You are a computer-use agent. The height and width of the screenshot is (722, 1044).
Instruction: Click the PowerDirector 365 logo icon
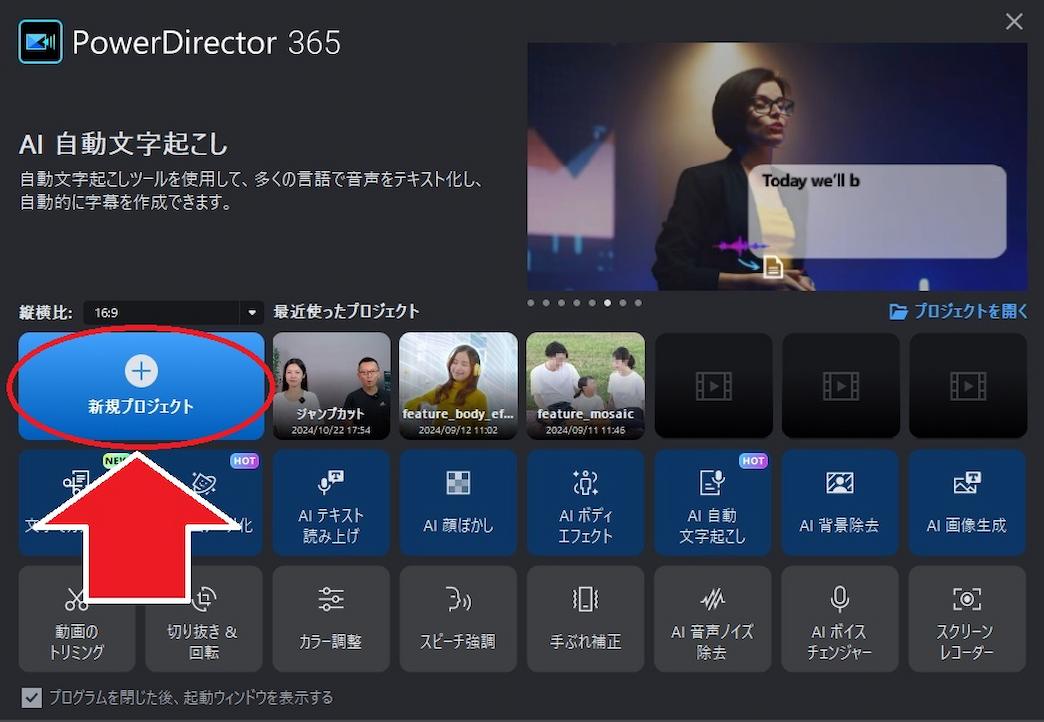tap(41, 41)
